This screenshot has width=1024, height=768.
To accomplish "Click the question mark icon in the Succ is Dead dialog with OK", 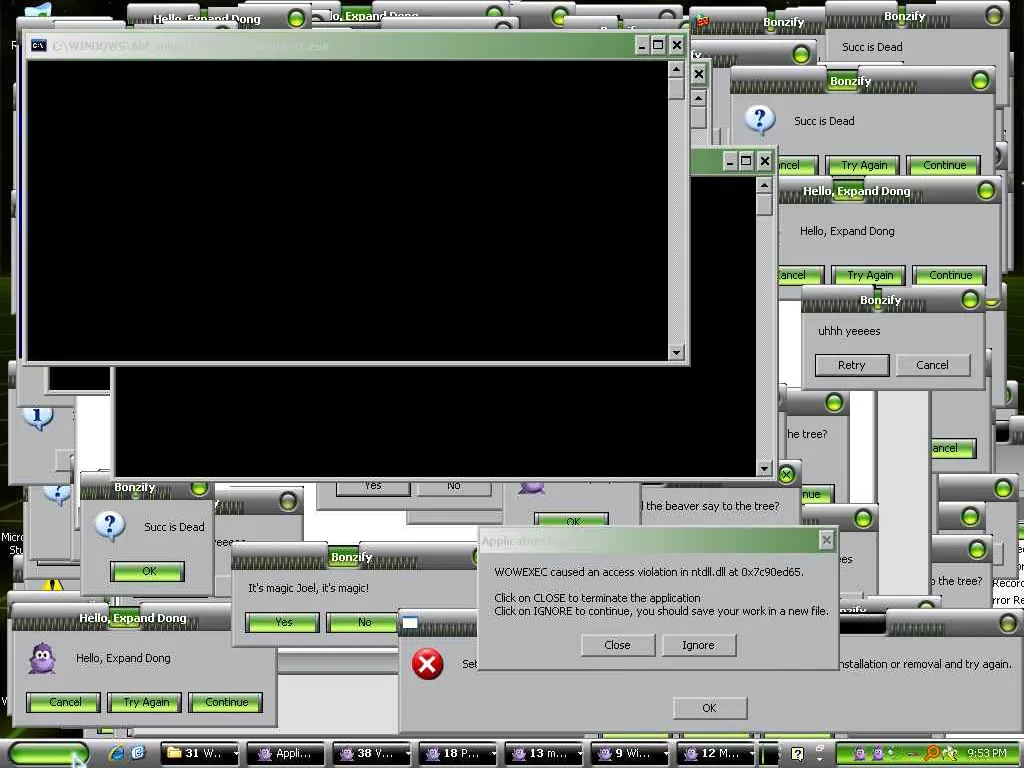I will [x=110, y=526].
